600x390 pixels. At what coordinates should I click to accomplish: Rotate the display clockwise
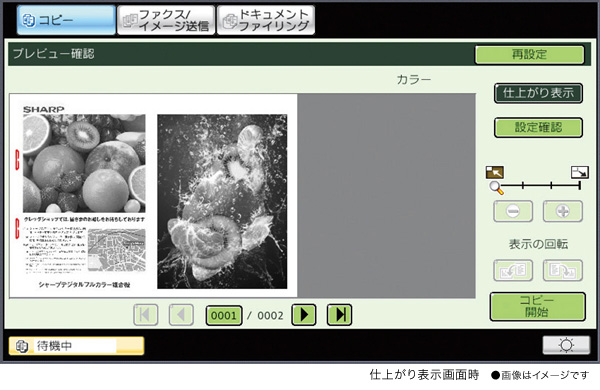point(562,270)
